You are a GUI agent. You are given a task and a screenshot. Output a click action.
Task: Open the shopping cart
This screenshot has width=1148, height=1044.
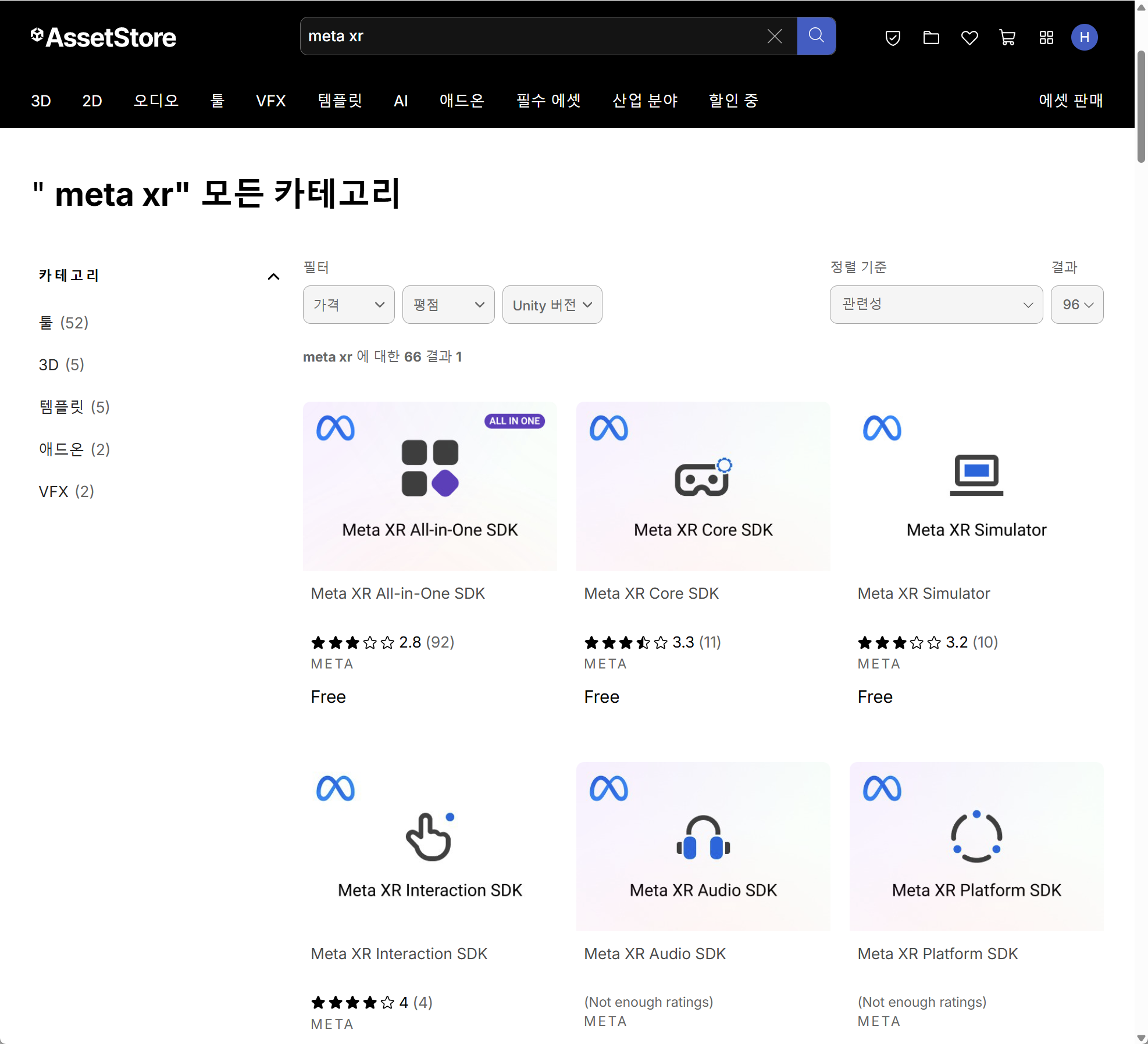[x=1007, y=38]
